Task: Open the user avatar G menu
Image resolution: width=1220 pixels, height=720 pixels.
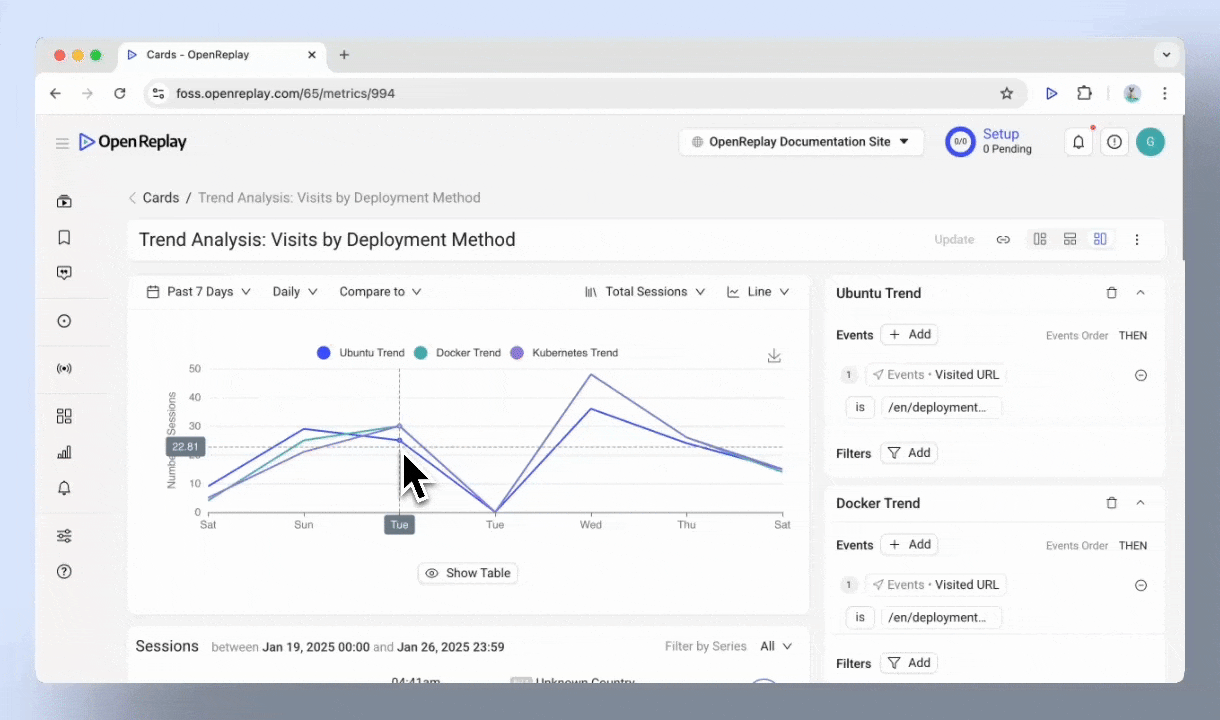Action: point(1150,142)
